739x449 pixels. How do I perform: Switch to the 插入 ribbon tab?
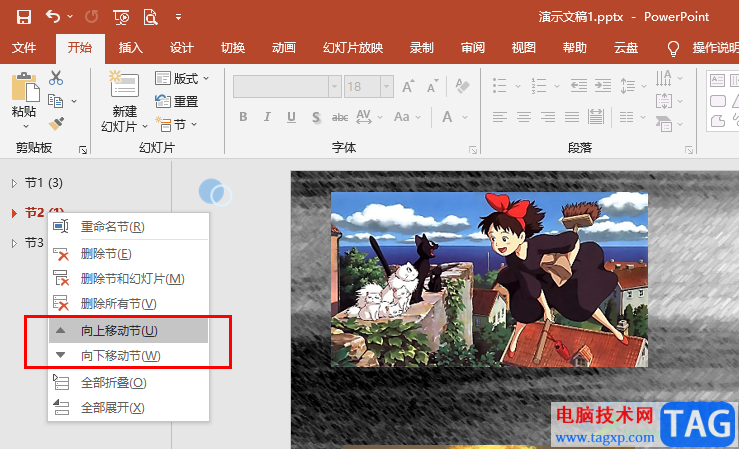(x=131, y=48)
